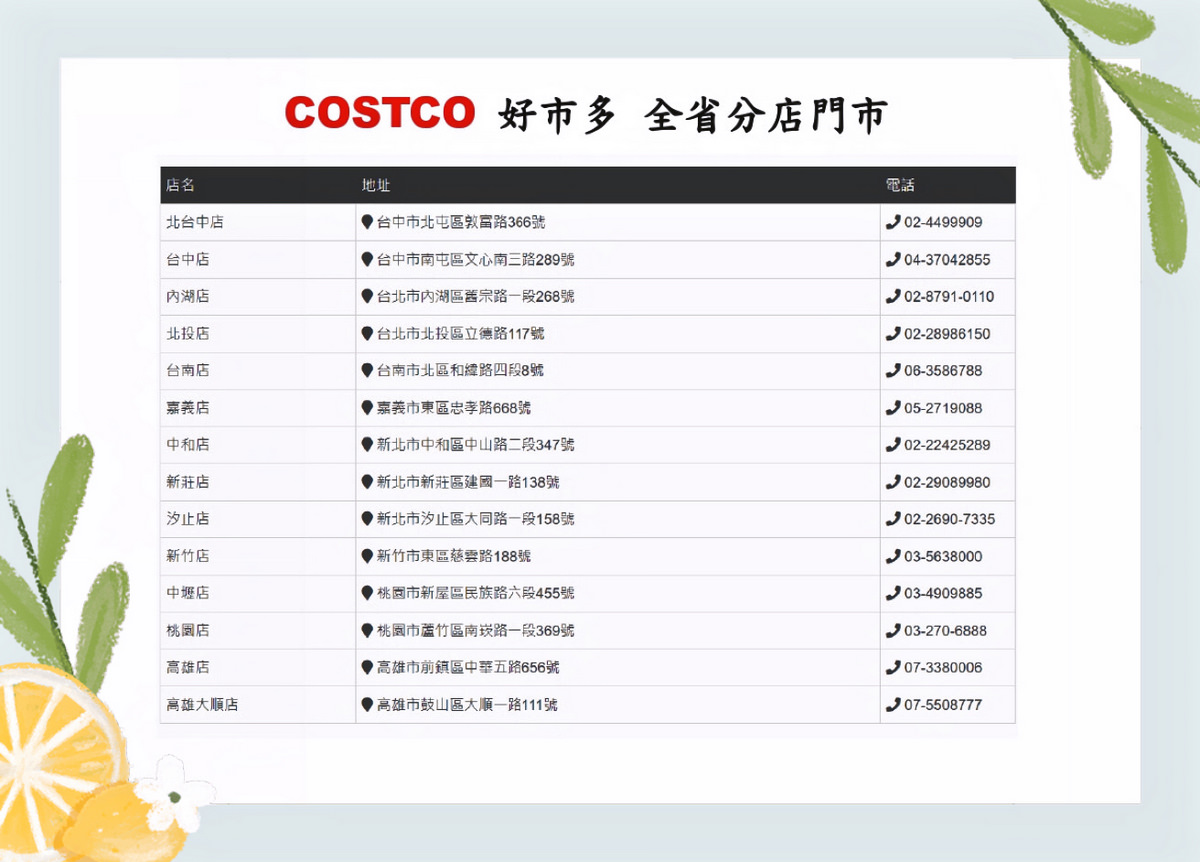Click the address 高雄市鼓山區大順一路111號

coord(467,705)
